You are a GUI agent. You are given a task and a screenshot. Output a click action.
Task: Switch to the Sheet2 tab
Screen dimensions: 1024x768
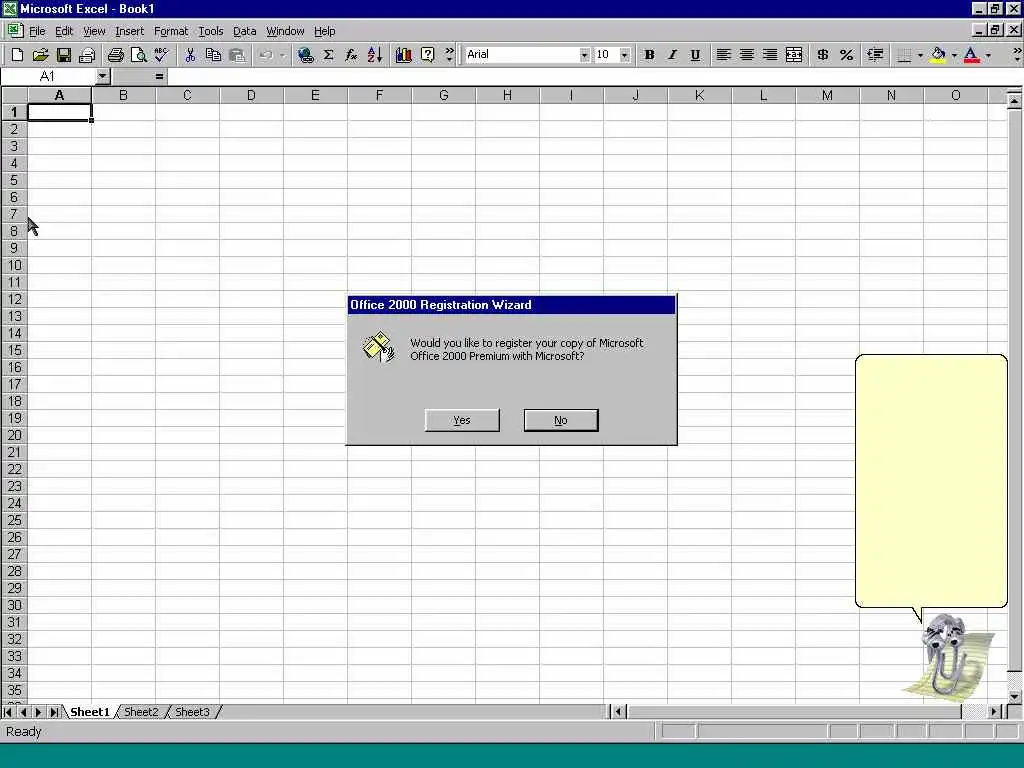tap(141, 712)
